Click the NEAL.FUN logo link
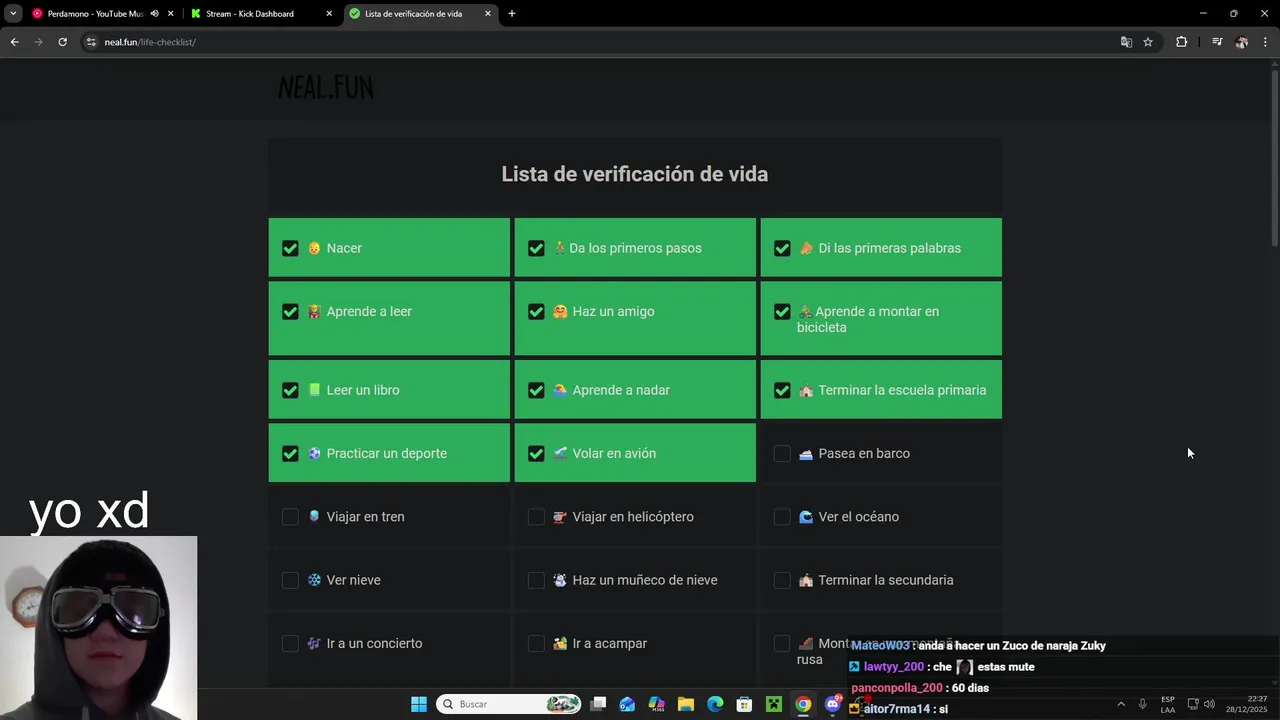This screenshot has width=1280, height=720. click(326, 88)
